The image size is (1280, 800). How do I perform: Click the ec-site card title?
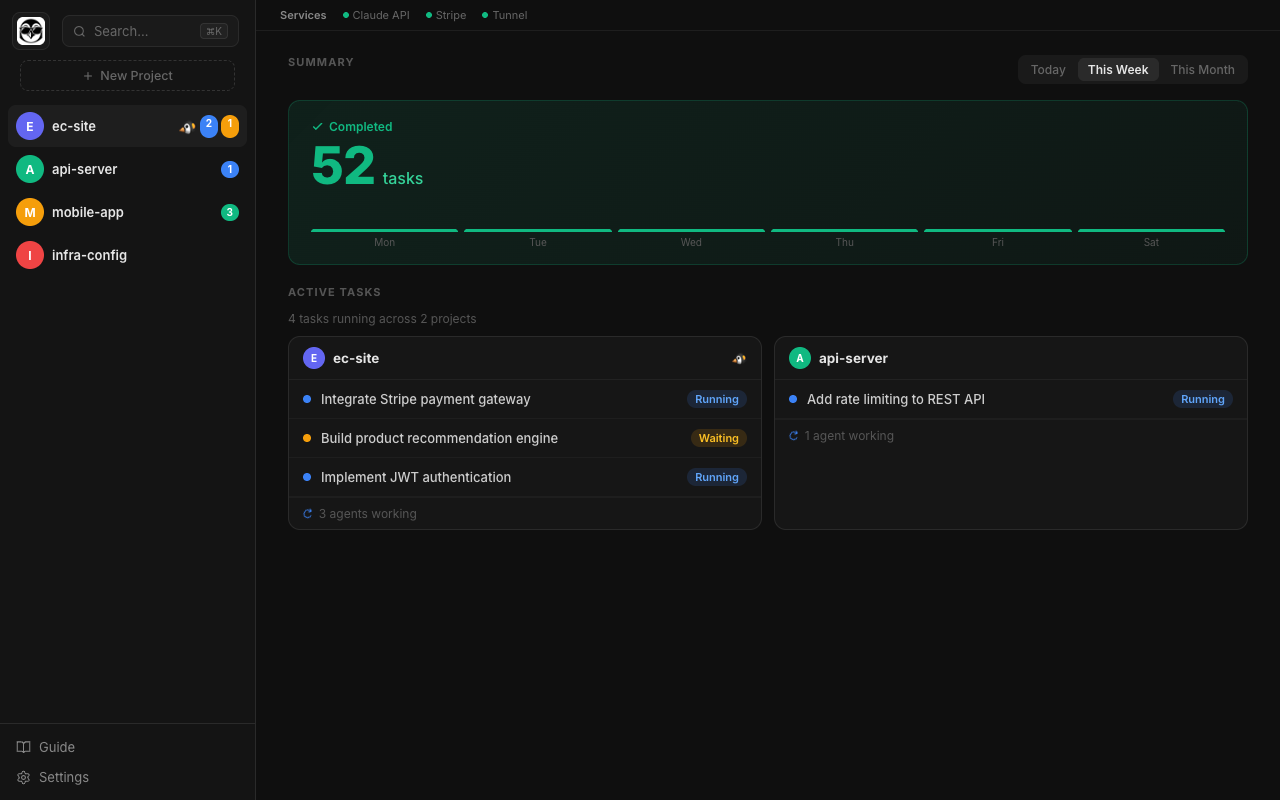[356, 358]
